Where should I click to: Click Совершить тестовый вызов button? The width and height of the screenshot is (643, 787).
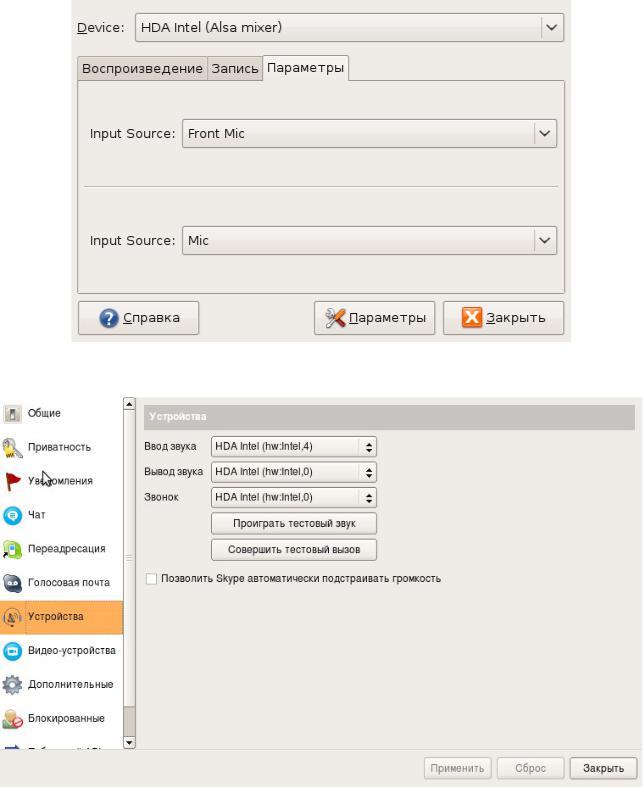click(294, 550)
